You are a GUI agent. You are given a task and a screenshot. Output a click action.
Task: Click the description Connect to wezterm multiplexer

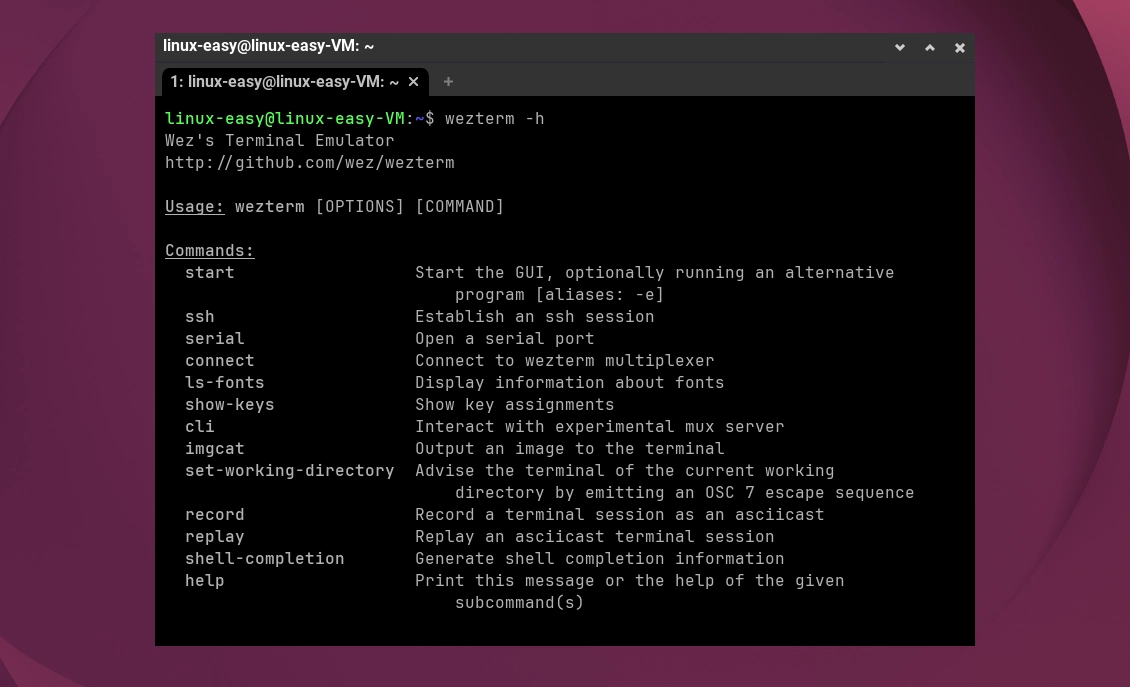(565, 360)
